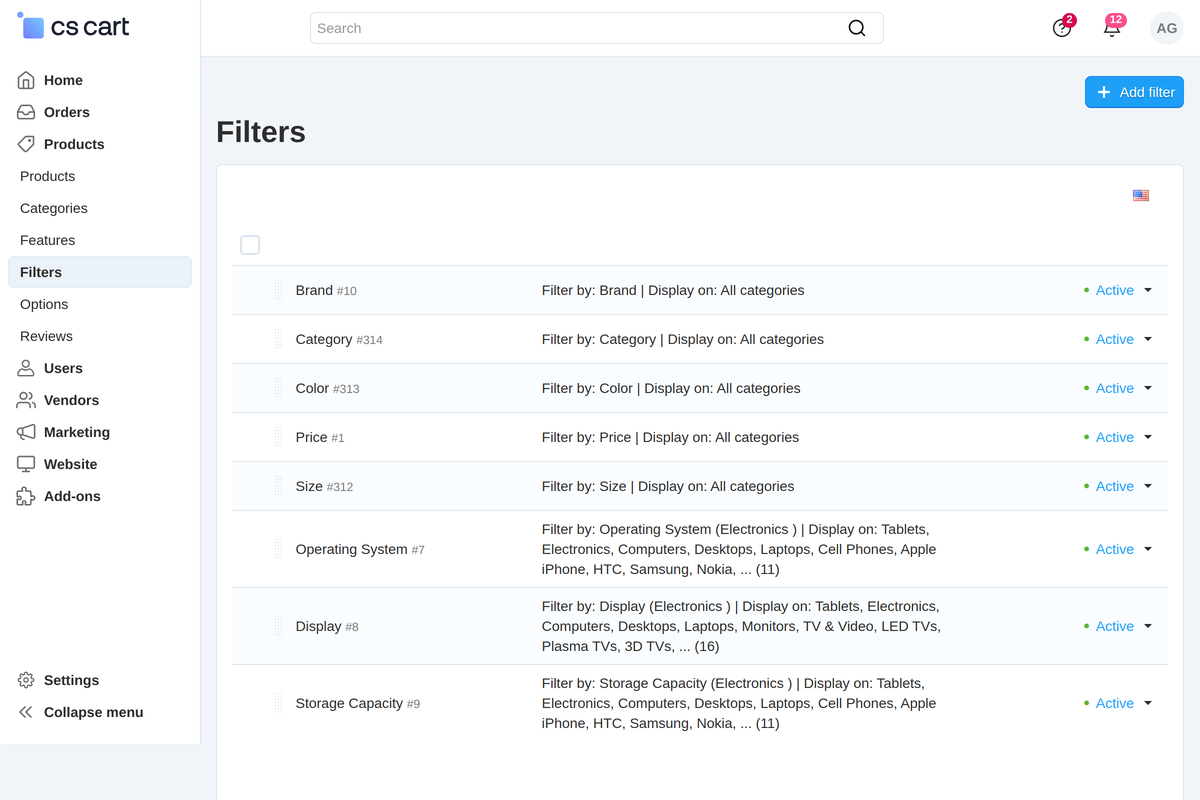Image resolution: width=1200 pixels, height=800 pixels.
Task: Click the Website monitor icon
Action: (x=26, y=464)
